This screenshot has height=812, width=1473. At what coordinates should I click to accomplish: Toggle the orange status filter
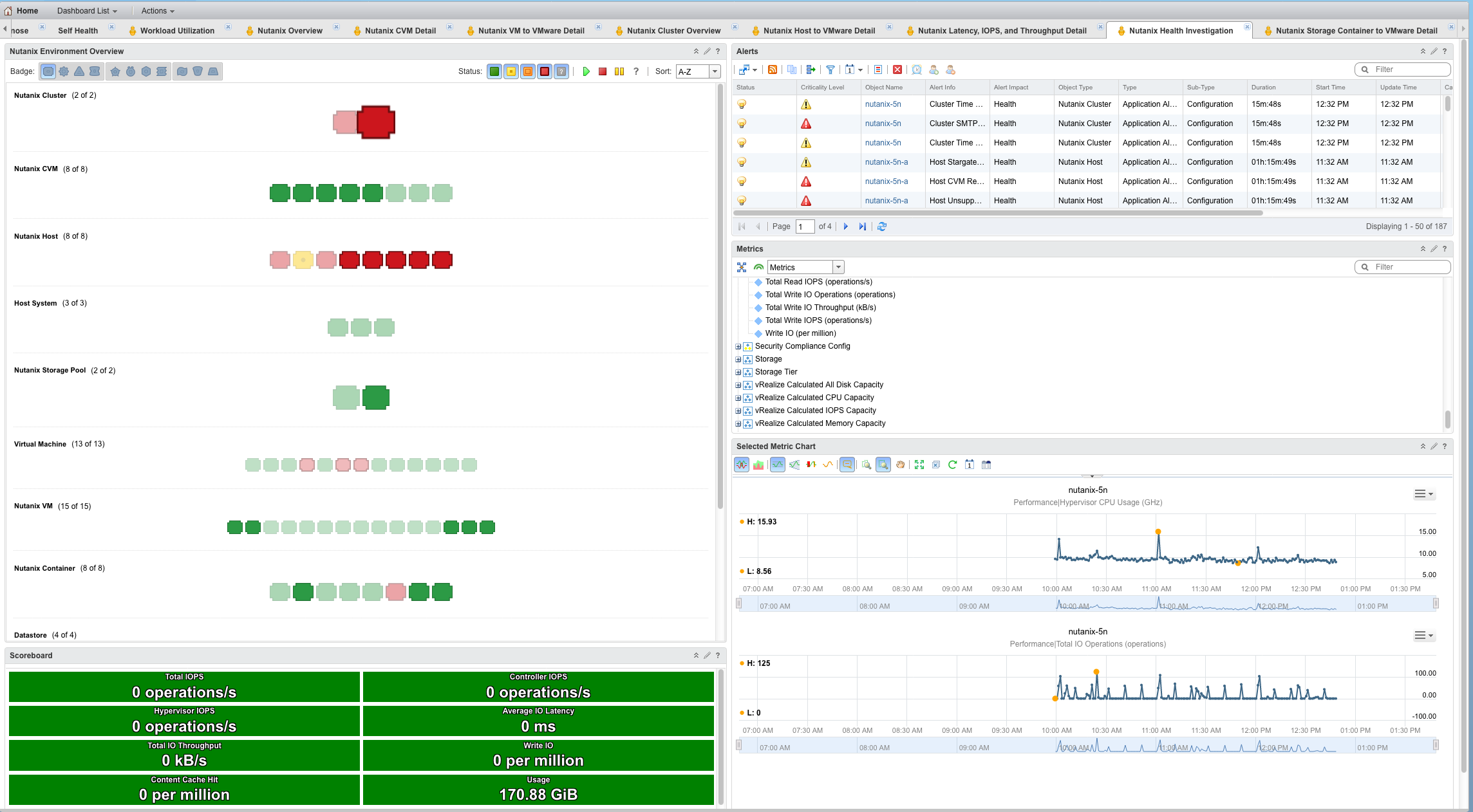tap(528, 71)
